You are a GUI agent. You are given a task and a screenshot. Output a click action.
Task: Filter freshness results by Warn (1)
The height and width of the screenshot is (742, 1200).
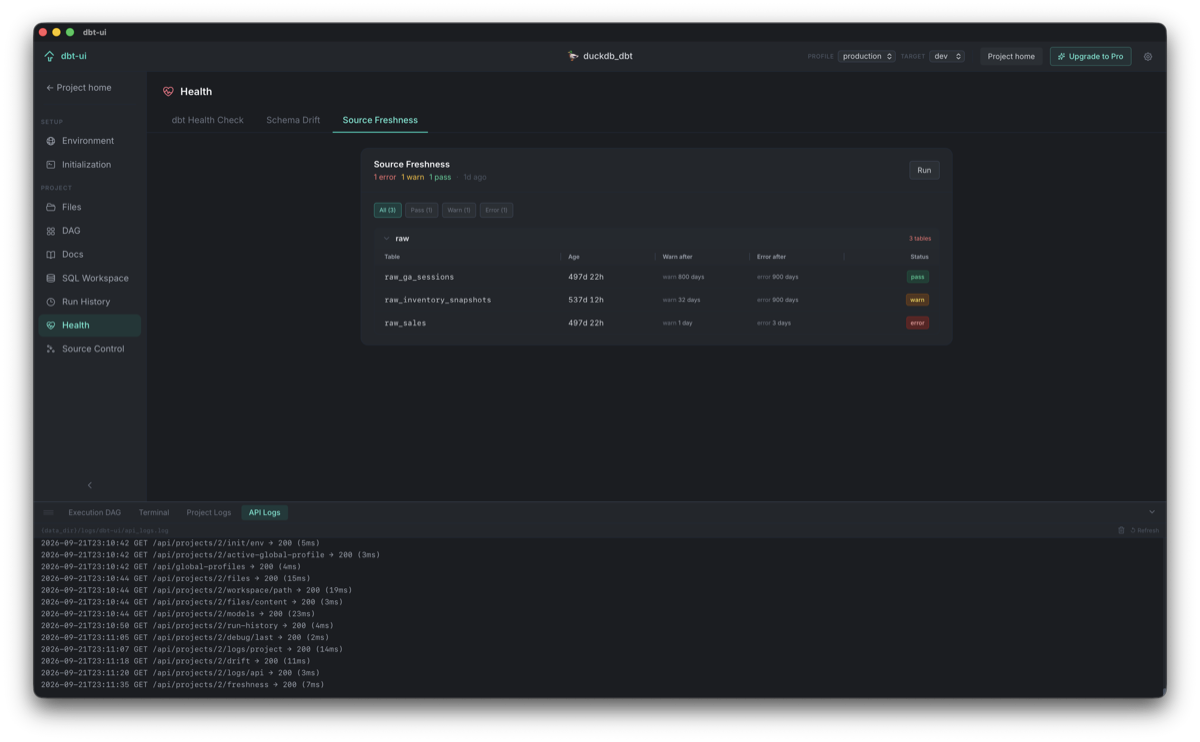[x=459, y=210]
